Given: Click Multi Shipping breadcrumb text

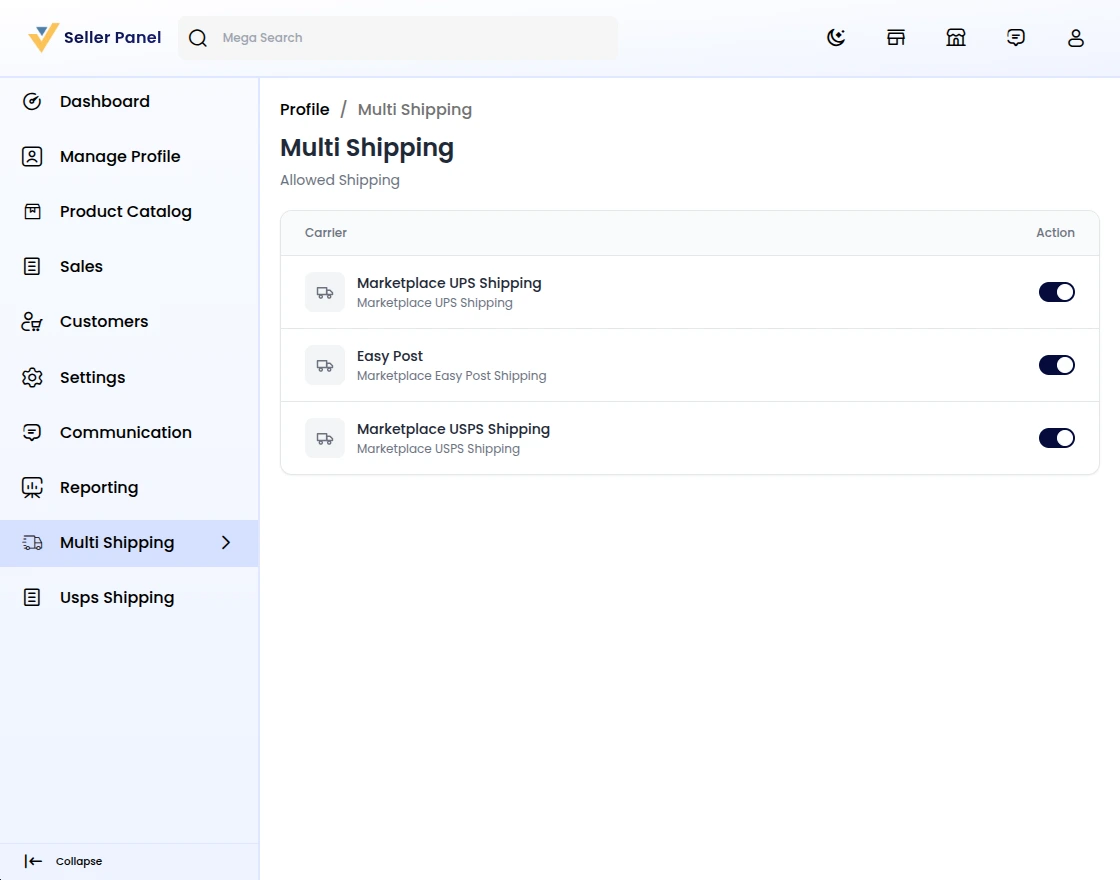Looking at the screenshot, I should (414, 109).
